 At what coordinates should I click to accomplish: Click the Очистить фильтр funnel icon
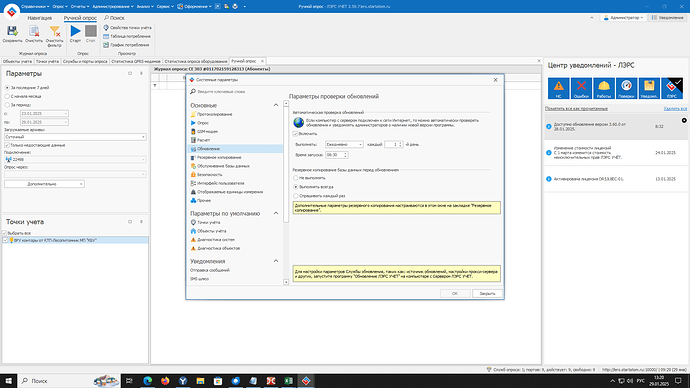[55, 31]
